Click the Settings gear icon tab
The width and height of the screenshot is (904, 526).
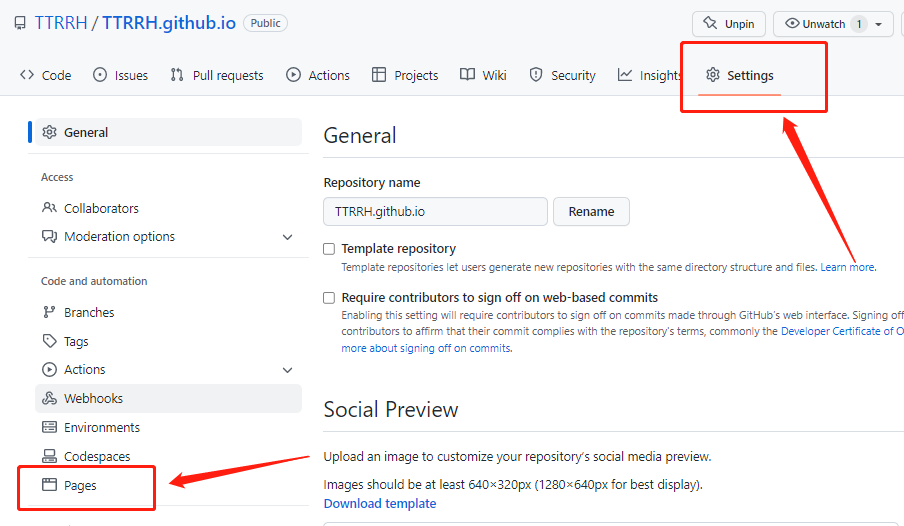click(x=713, y=75)
